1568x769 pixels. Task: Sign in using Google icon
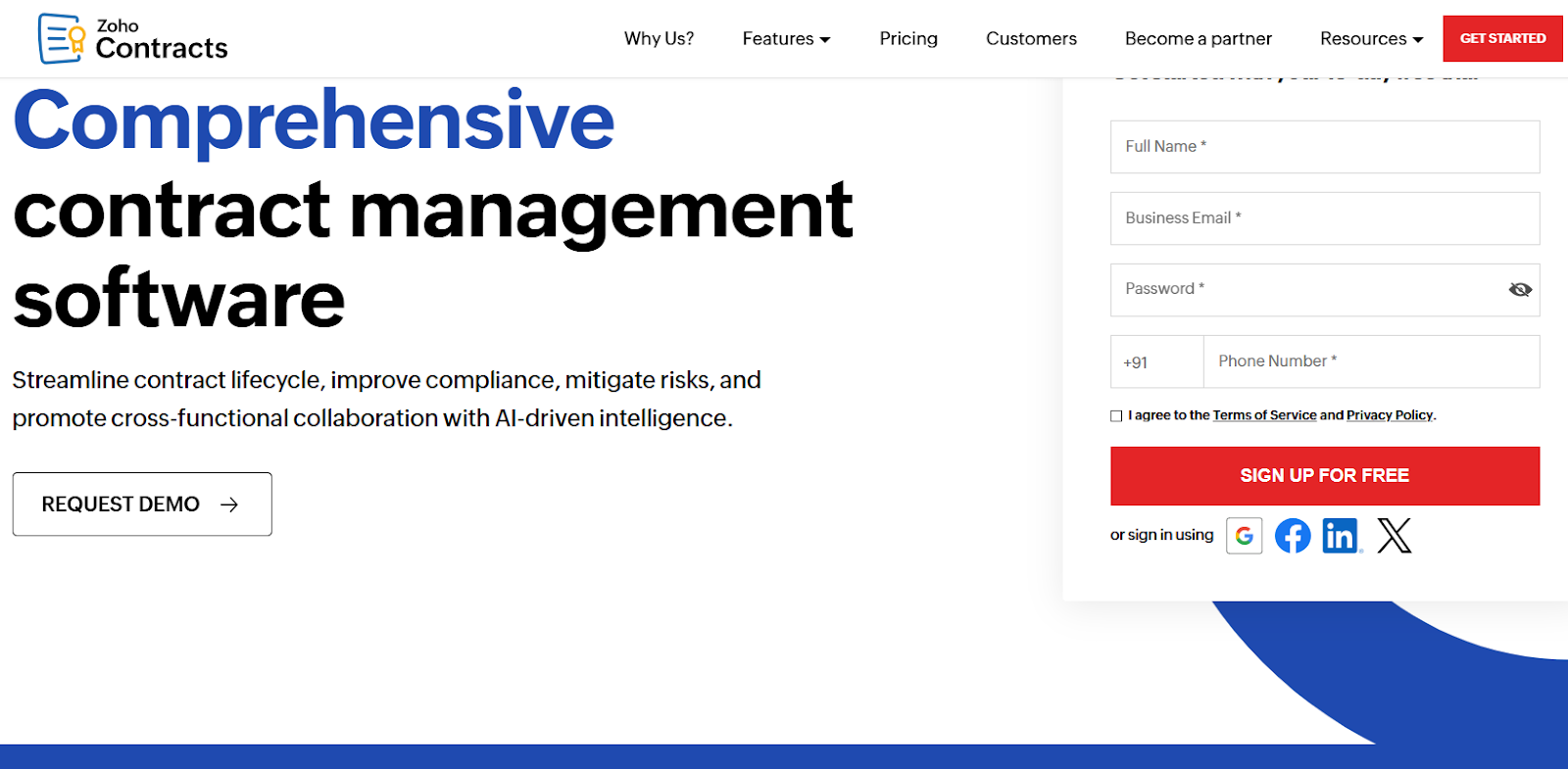pos(1245,536)
